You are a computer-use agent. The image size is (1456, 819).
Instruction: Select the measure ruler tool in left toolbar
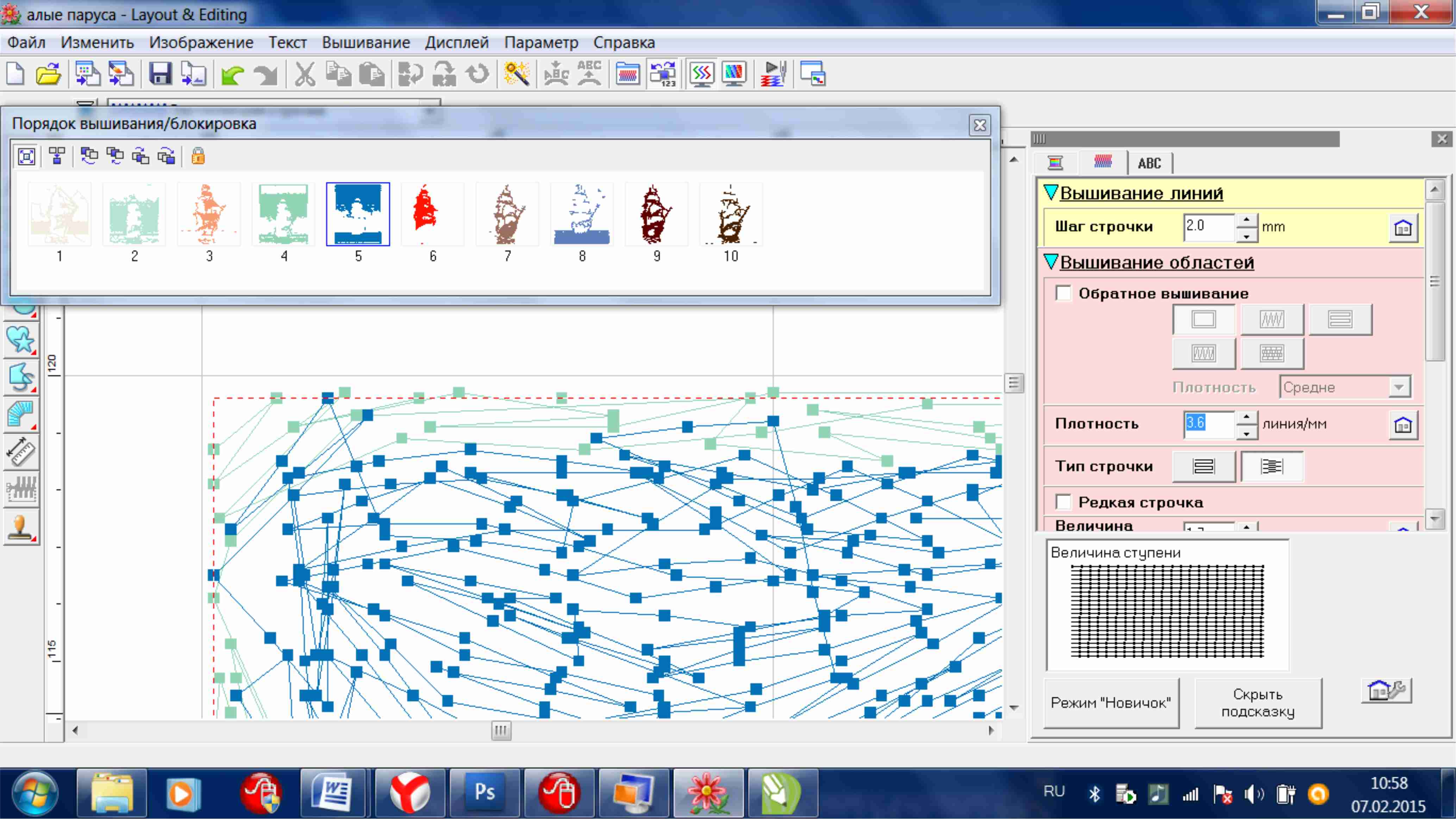pos(21,451)
